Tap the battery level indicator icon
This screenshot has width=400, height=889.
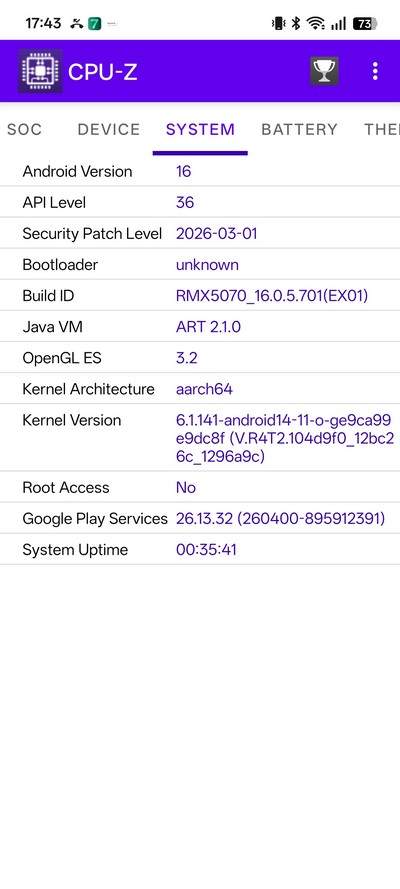pyautogui.click(x=365, y=23)
